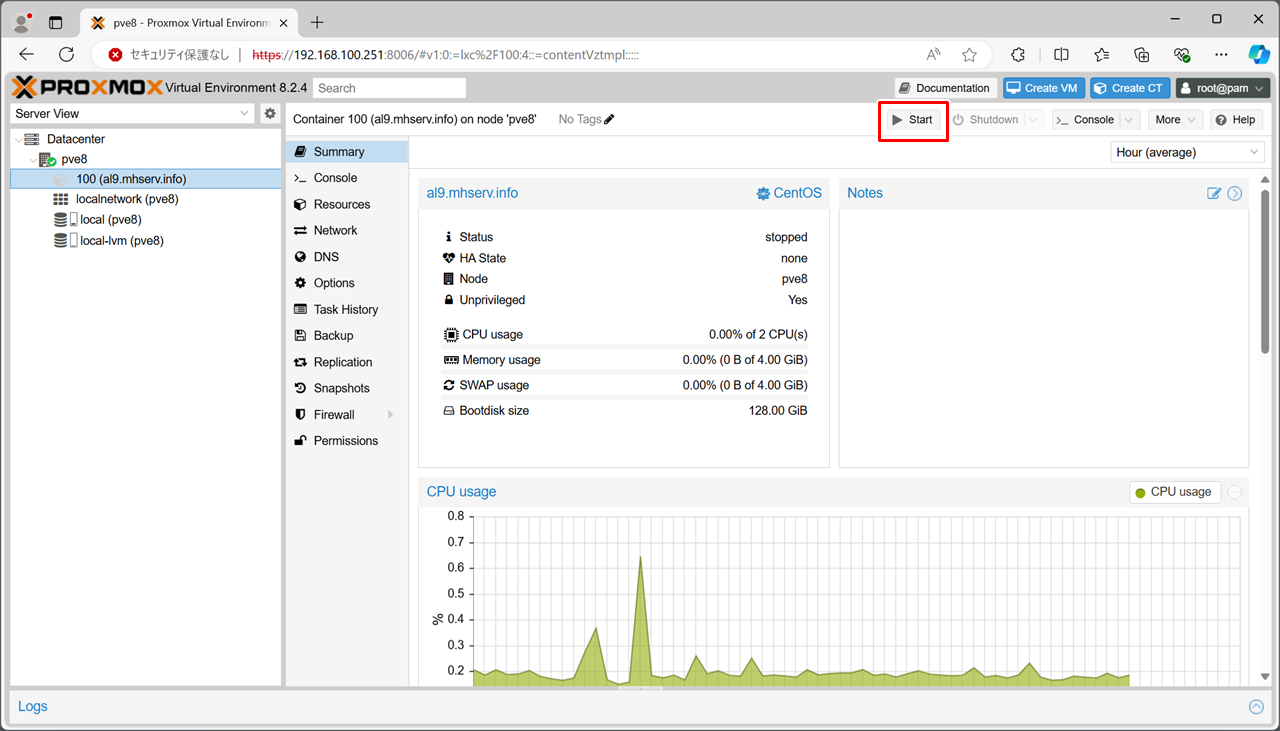Open Notes edit icon
The width and height of the screenshot is (1280, 731).
tap(1214, 193)
